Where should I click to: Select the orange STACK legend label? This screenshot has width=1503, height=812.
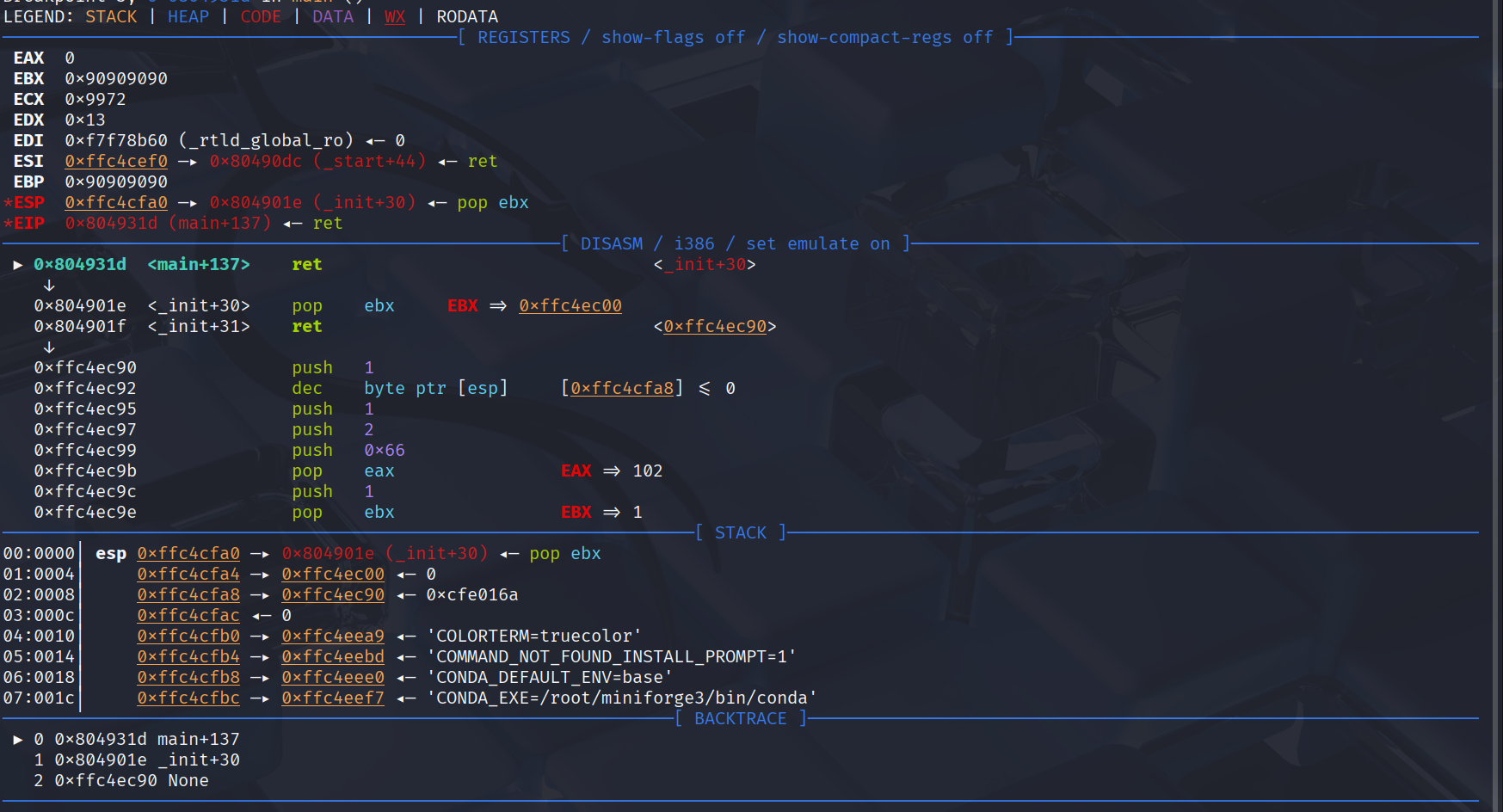[x=111, y=17]
